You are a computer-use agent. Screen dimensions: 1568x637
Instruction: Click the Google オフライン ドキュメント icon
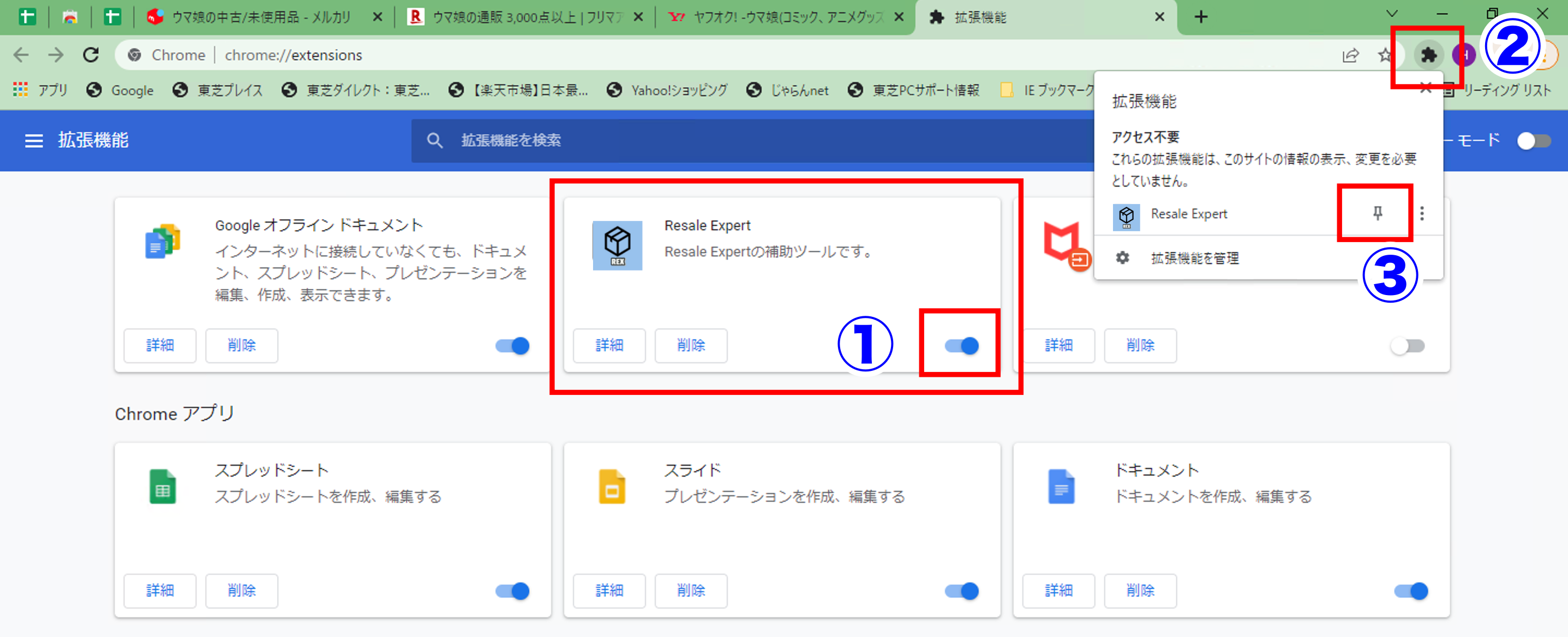163,241
